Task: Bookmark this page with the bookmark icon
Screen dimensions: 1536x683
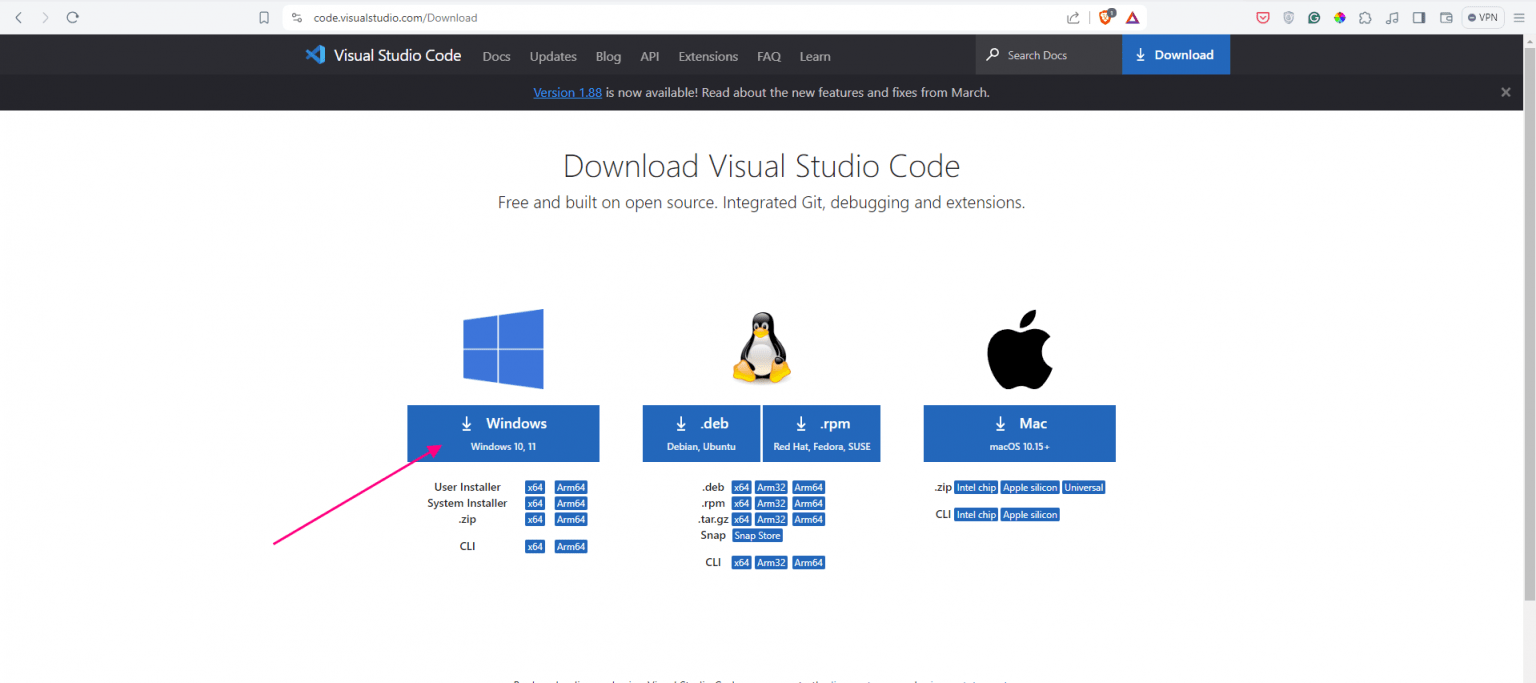Action: (264, 17)
